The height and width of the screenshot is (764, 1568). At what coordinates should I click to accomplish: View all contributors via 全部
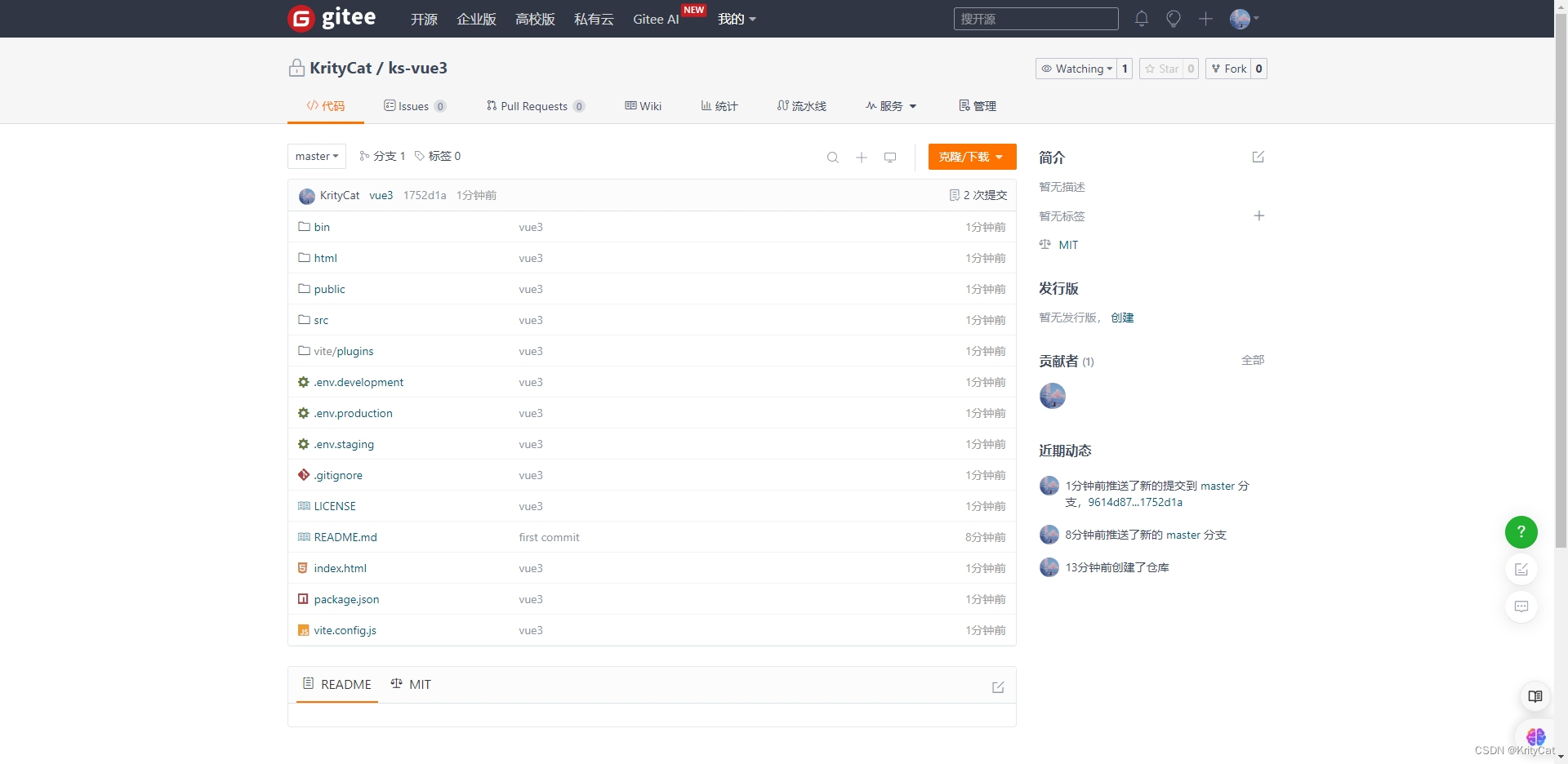click(1253, 360)
